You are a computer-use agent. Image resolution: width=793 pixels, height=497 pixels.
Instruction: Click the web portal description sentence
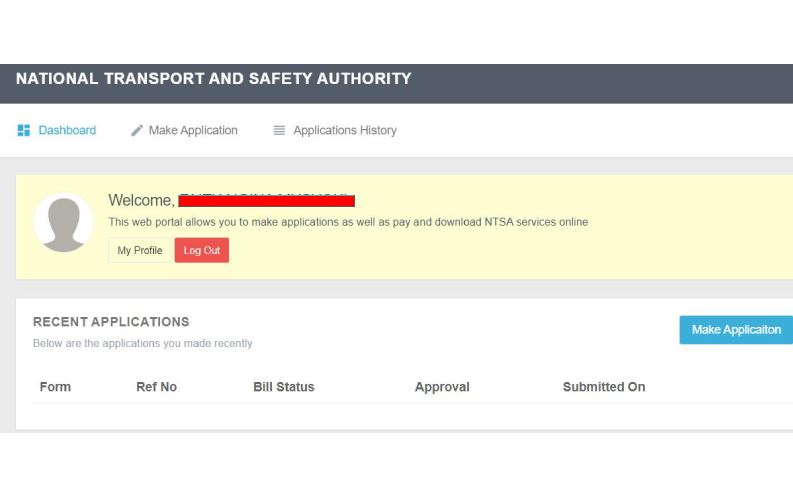click(x=348, y=222)
